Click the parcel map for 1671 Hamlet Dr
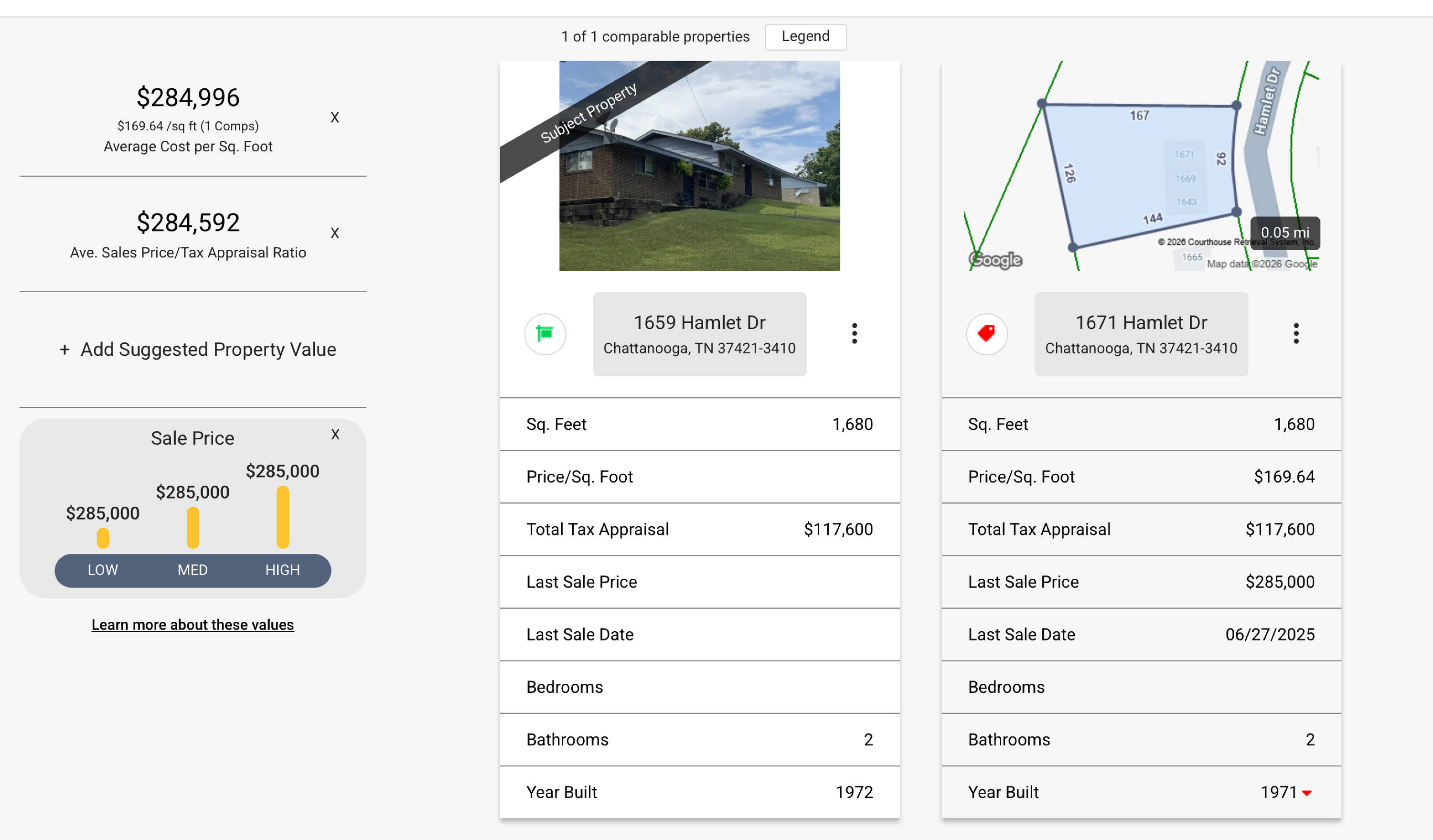The height and width of the screenshot is (840, 1433). coord(1137,170)
